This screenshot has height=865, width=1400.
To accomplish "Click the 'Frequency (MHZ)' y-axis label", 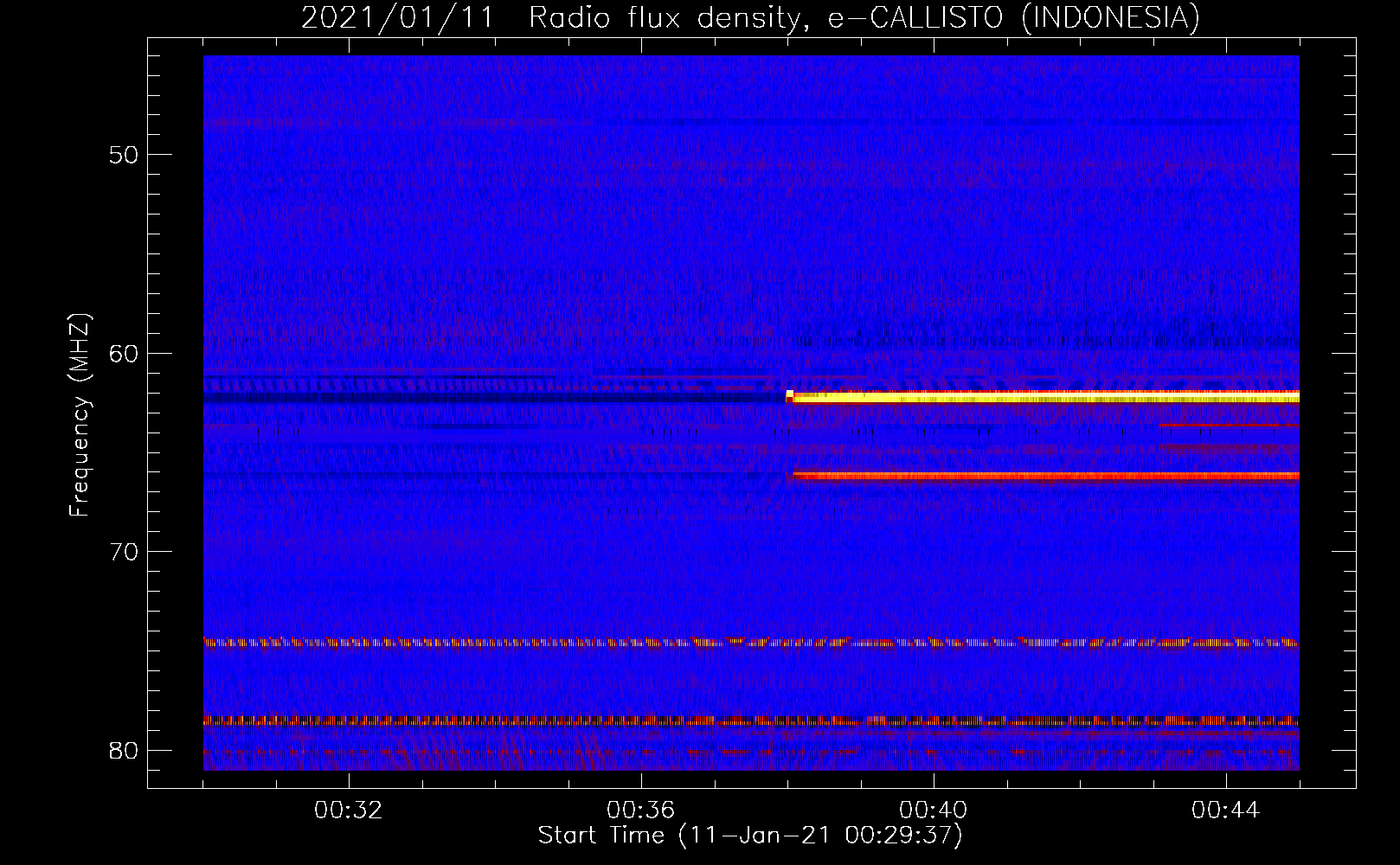I will [x=80, y=415].
